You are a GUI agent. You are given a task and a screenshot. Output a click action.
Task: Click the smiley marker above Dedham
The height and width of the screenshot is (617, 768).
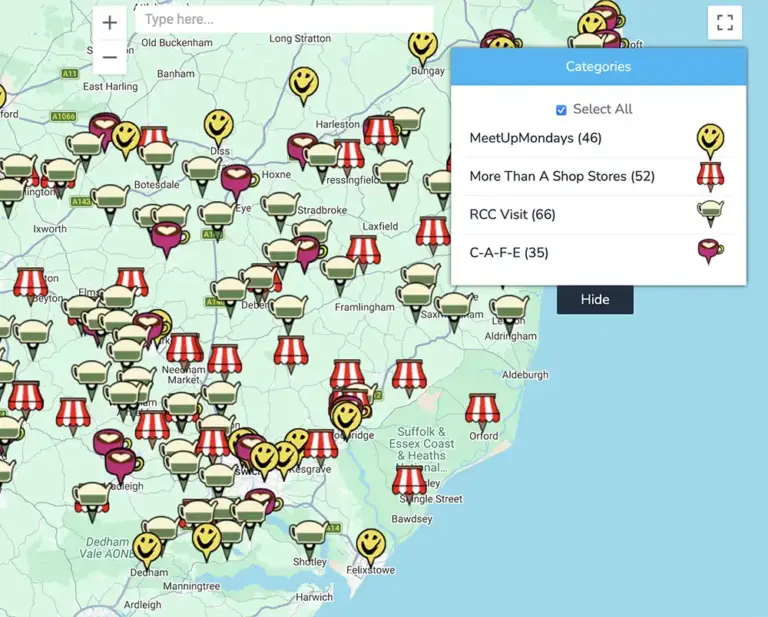coord(148,547)
